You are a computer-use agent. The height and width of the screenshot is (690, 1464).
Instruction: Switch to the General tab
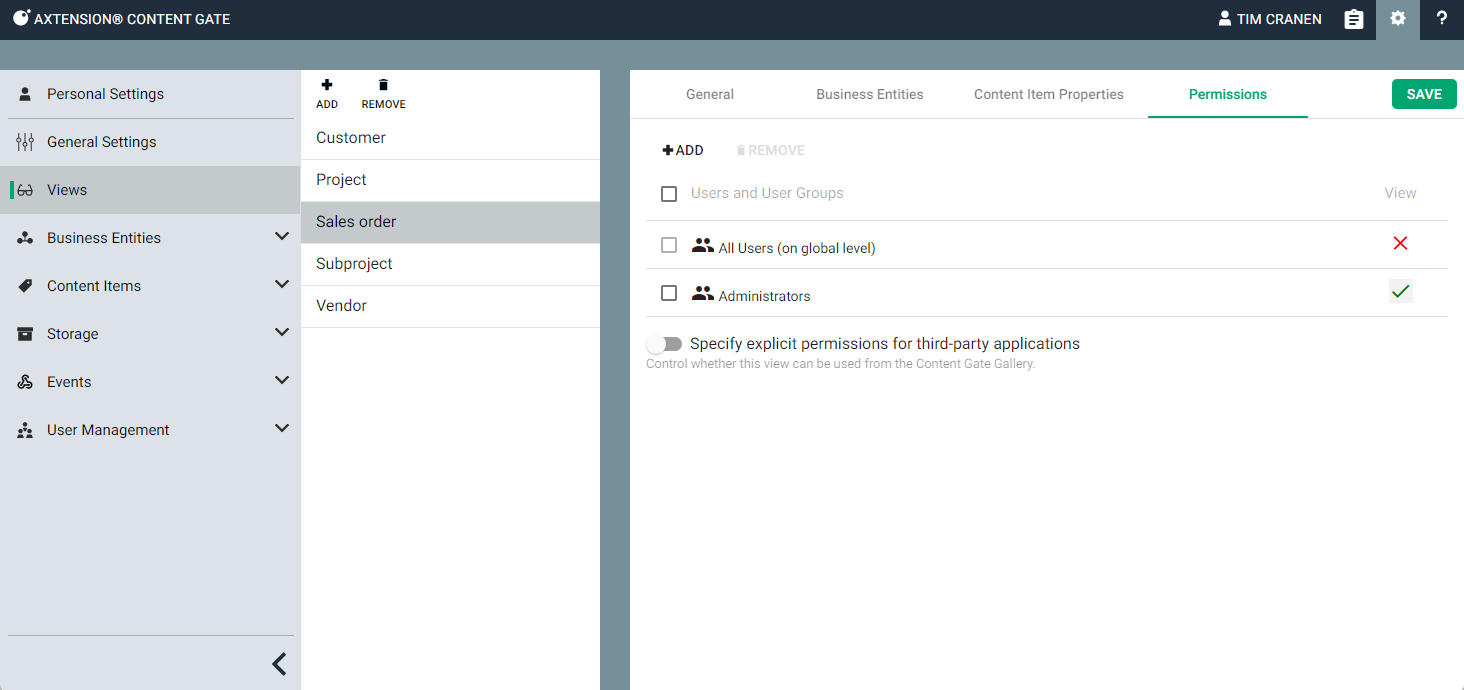[710, 94]
